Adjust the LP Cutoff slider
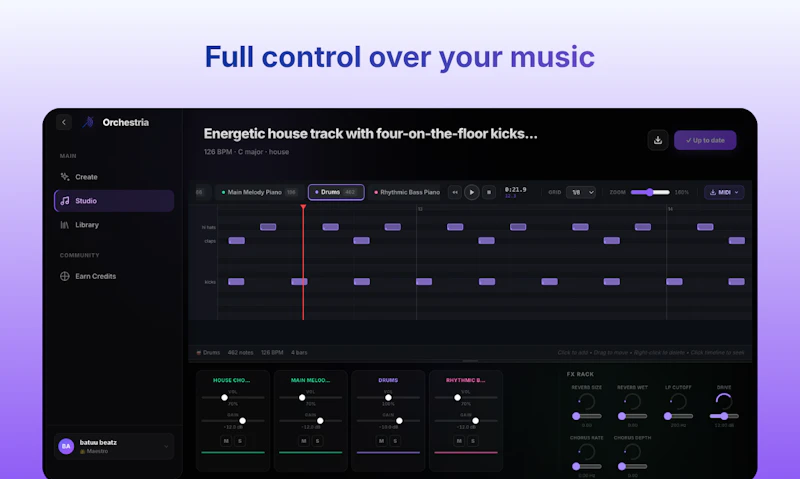Screen dimensions: 800x479 (678, 416)
